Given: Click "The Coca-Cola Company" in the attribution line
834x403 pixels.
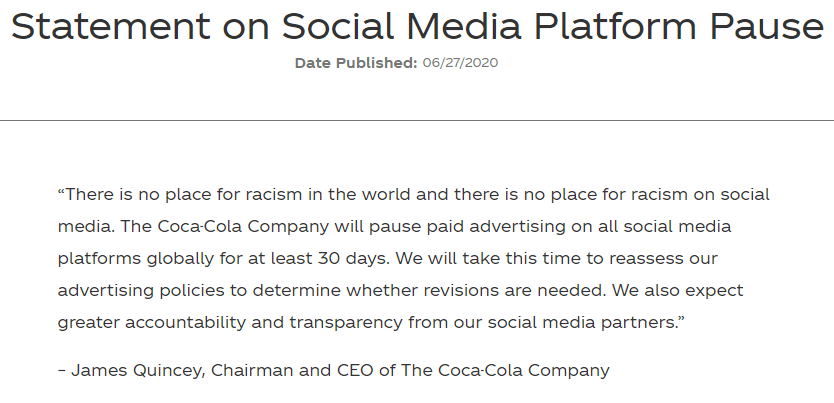Looking at the screenshot, I should (x=505, y=371).
